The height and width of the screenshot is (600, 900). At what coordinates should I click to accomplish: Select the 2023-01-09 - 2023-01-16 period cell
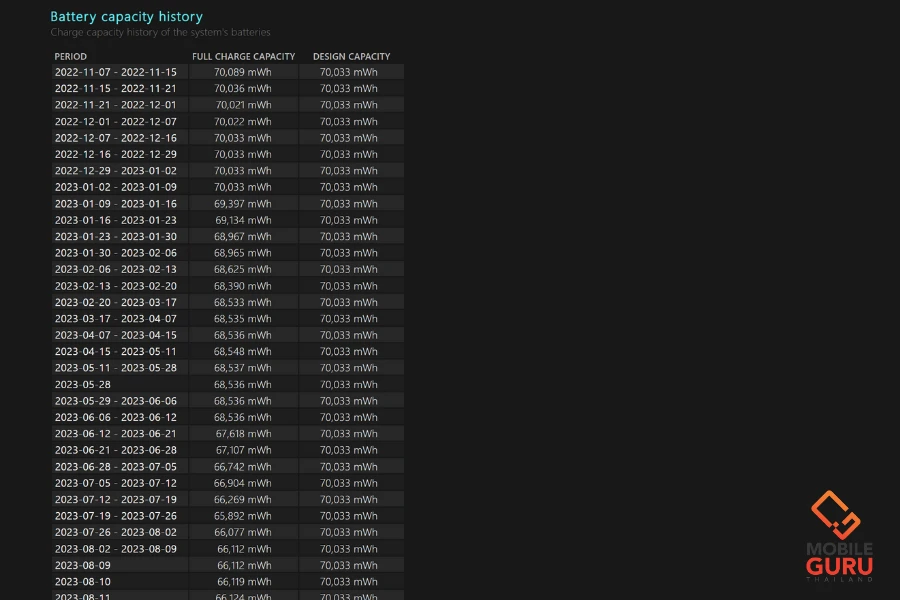click(x=115, y=204)
